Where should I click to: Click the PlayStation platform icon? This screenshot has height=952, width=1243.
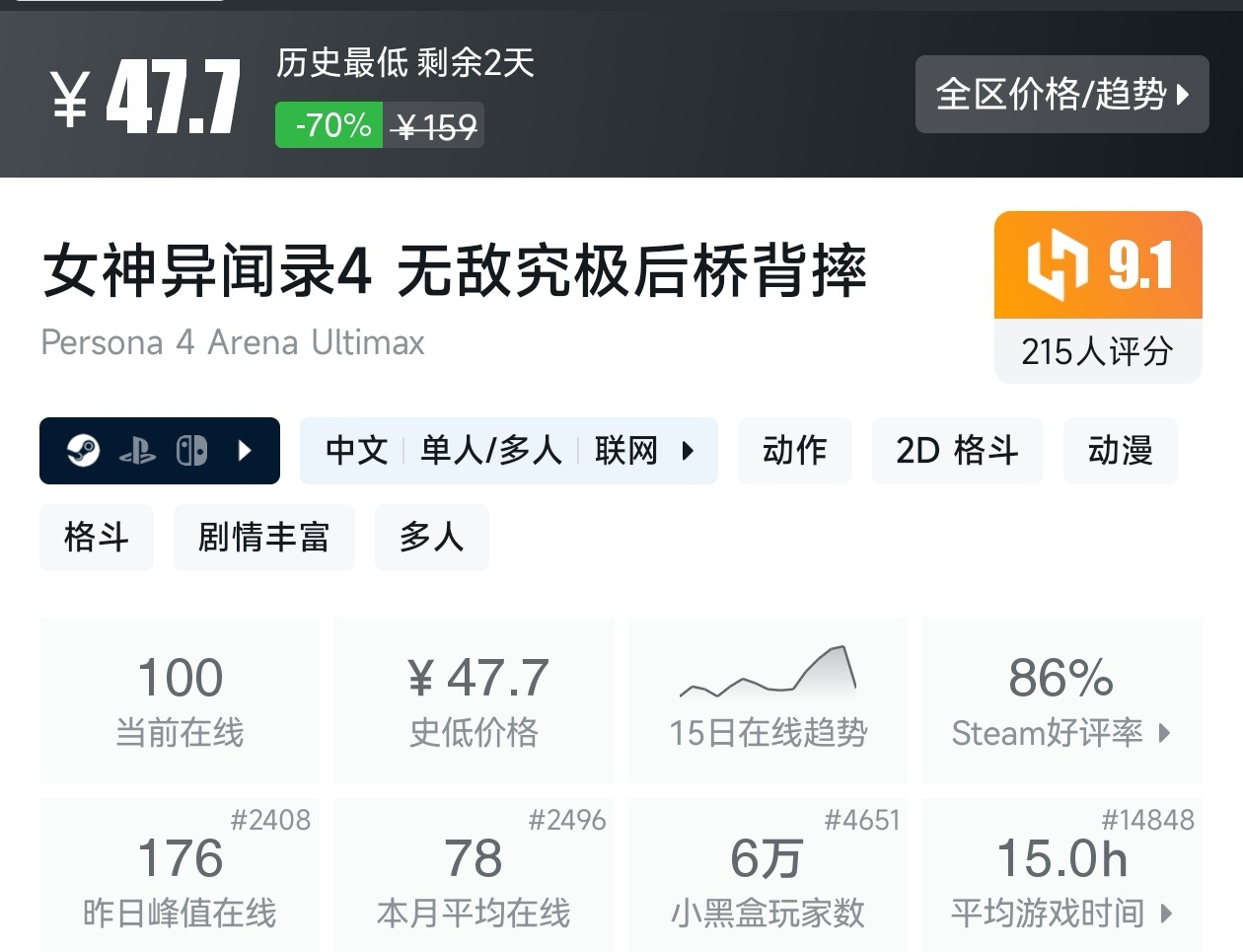[x=137, y=452]
